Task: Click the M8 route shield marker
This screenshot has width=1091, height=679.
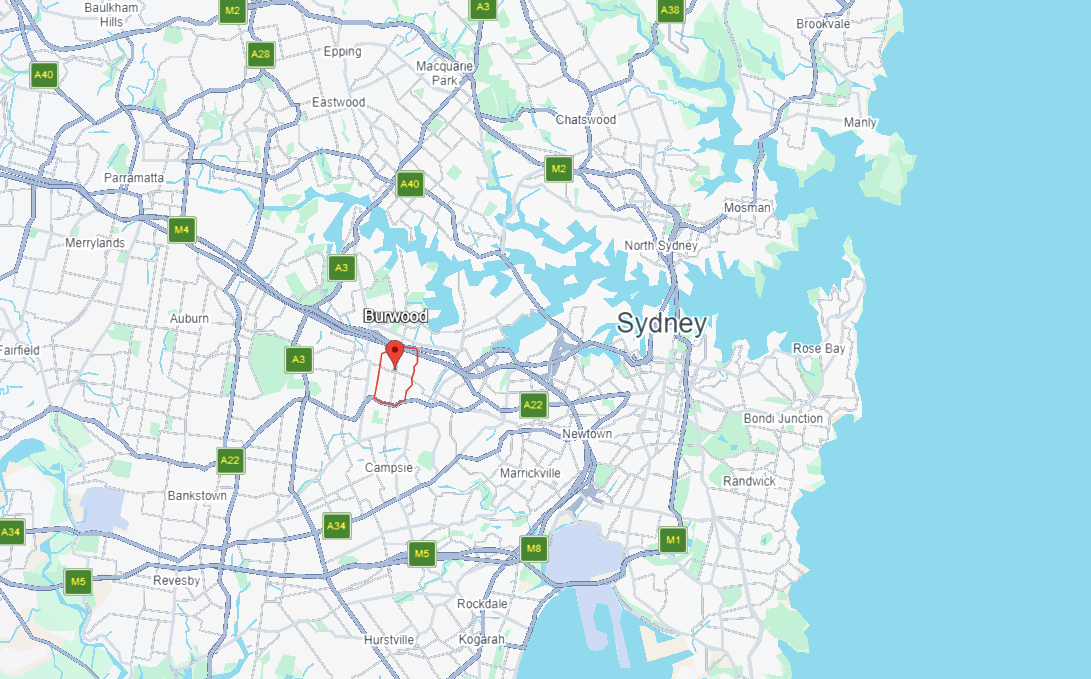Action: pyautogui.click(x=534, y=548)
